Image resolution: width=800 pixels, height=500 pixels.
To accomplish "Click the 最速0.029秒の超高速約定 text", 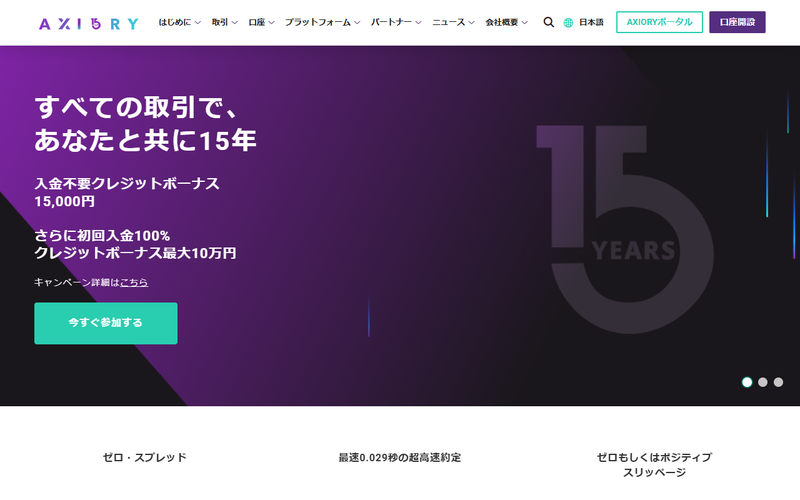I will [400, 457].
